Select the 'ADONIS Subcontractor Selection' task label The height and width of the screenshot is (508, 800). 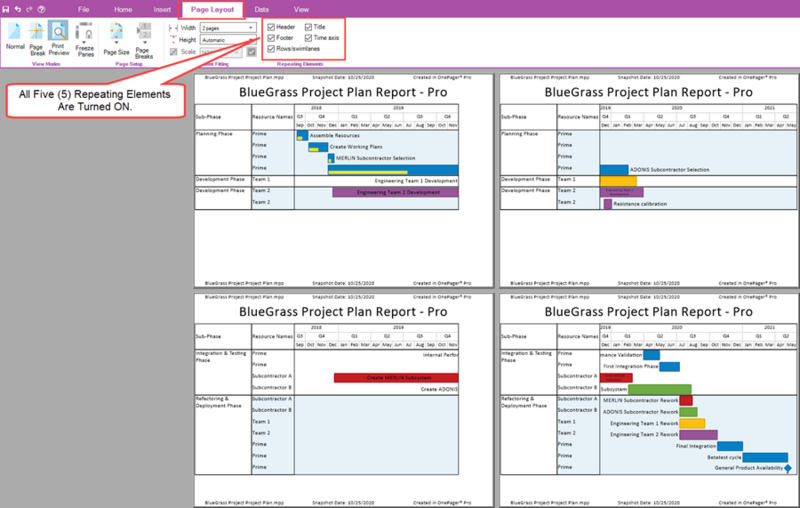click(x=669, y=170)
